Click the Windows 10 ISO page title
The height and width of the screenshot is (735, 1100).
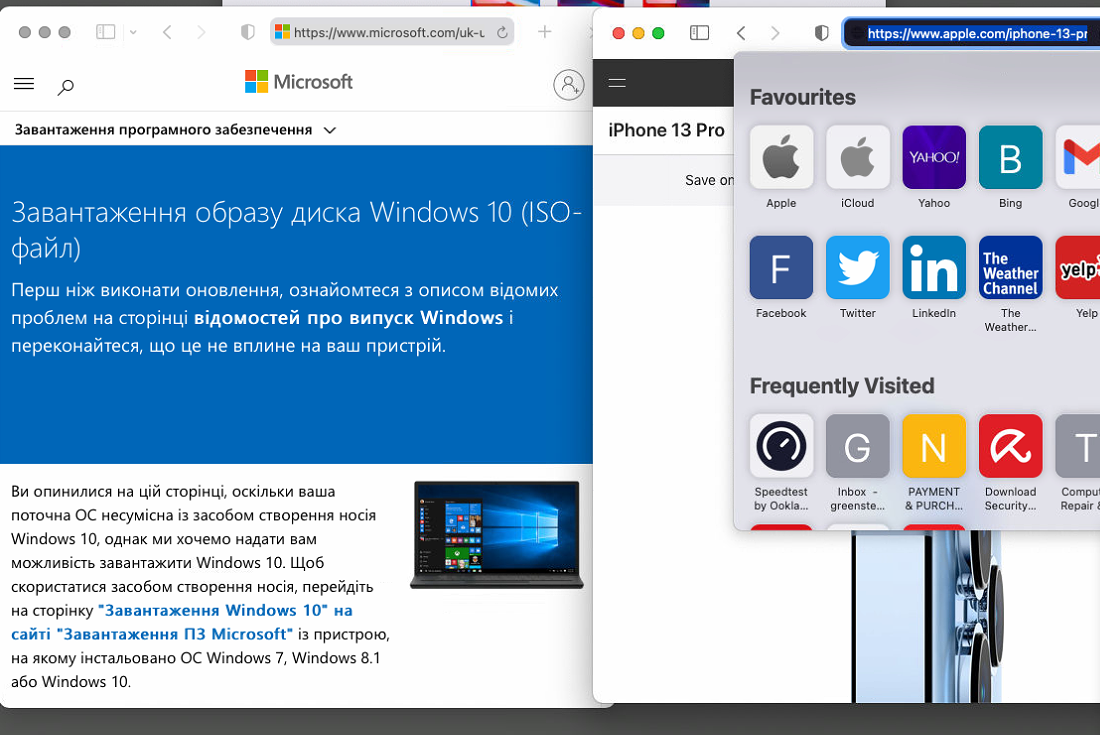pyautogui.click(x=297, y=230)
